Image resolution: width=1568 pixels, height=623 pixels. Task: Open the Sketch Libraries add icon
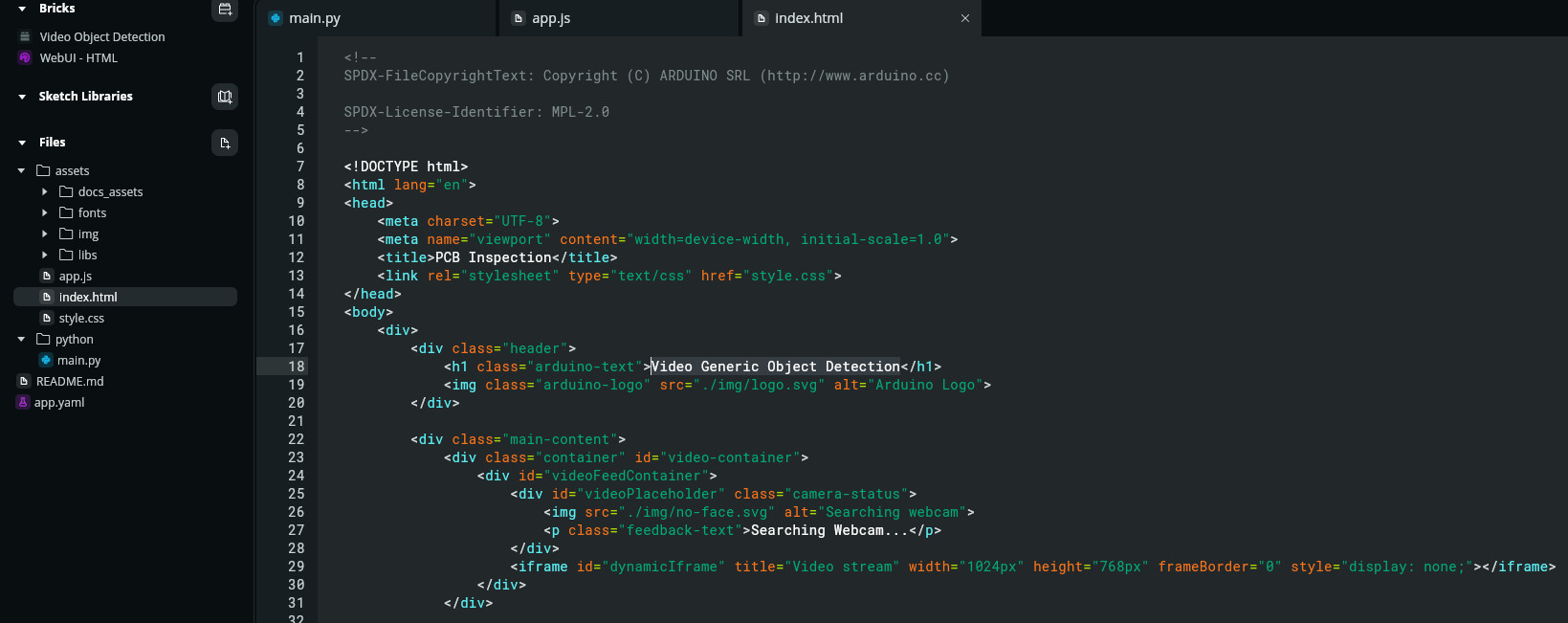(225, 97)
